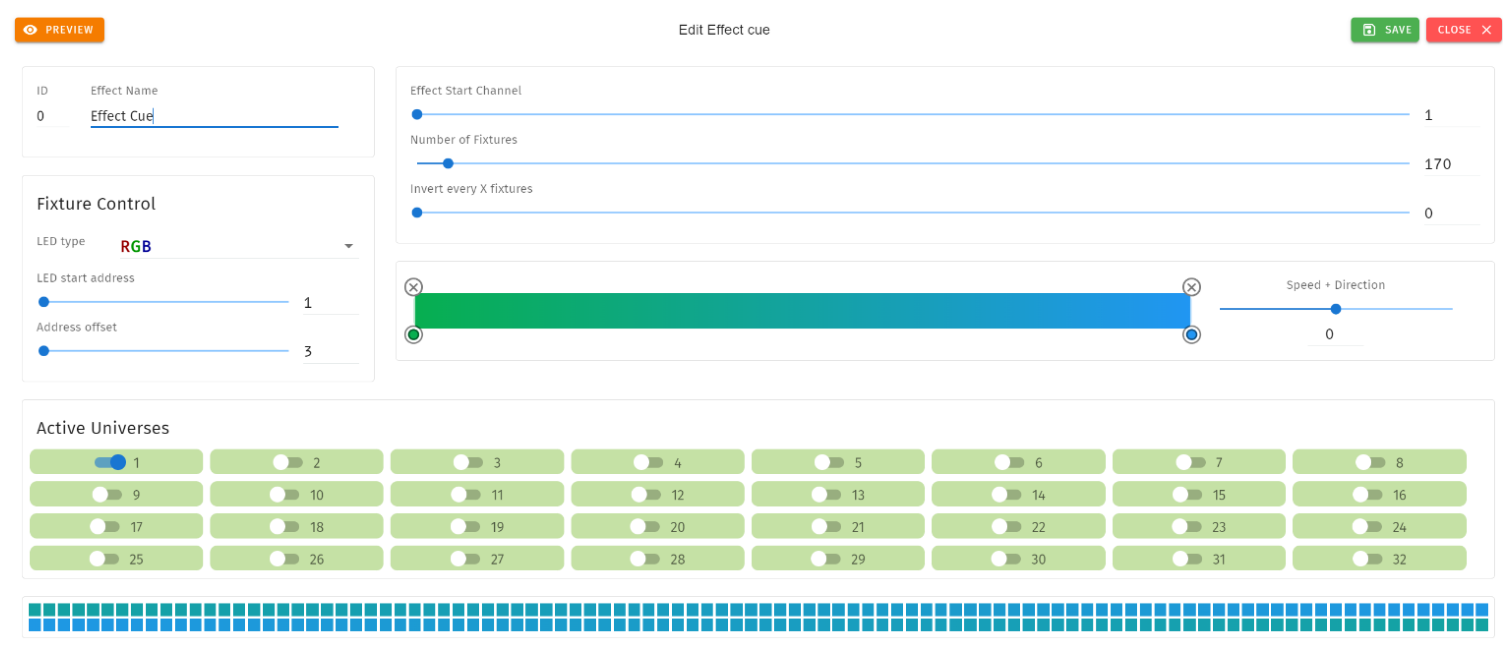The height and width of the screenshot is (660, 1503).
Task: Enable universe 9 toggle
Action: pos(107,494)
